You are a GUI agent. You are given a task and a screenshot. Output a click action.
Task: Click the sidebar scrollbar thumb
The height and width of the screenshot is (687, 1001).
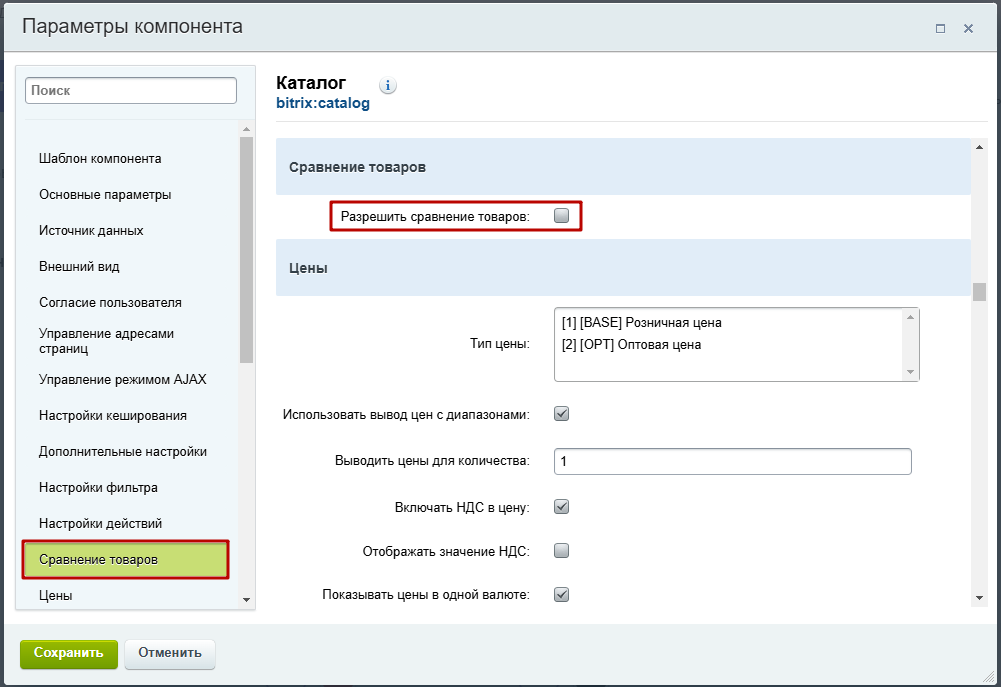(246, 250)
